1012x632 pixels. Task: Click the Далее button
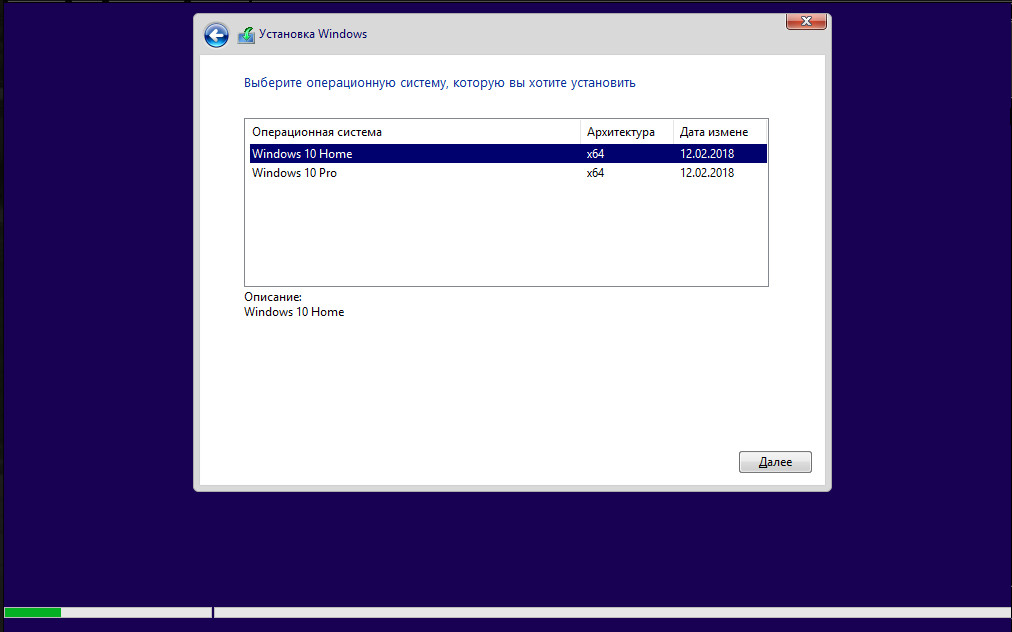coord(775,462)
